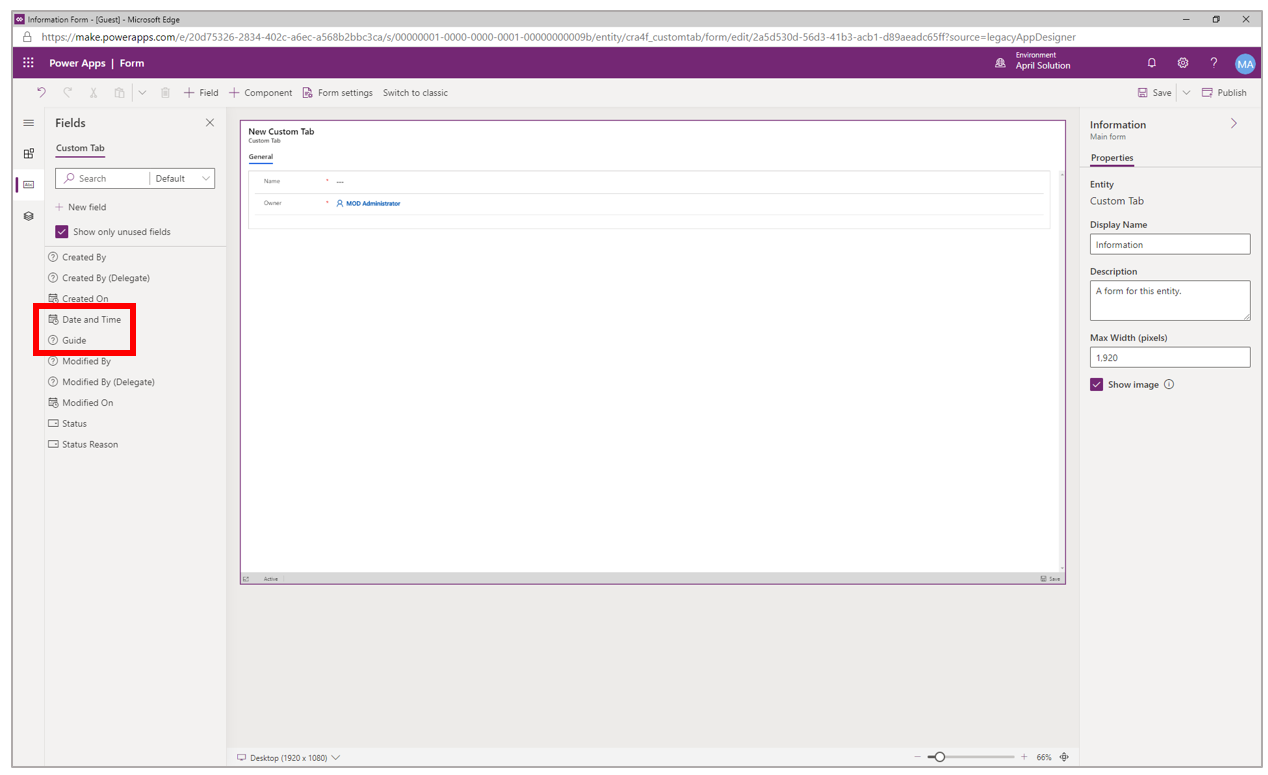Open the Default filter dropdown
The width and height of the screenshot is (1268, 775).
182,178
